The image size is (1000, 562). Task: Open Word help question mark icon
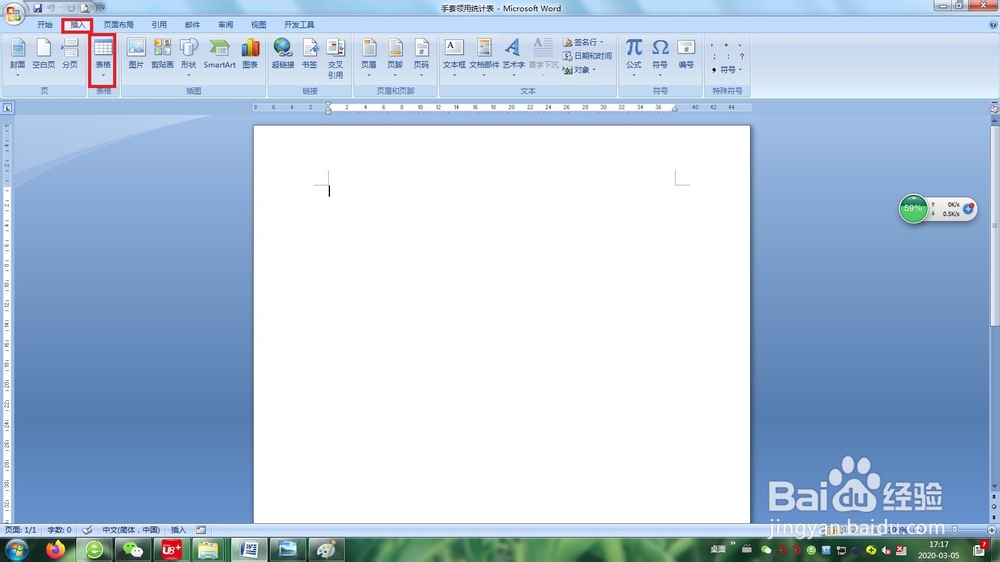(993, 25)
